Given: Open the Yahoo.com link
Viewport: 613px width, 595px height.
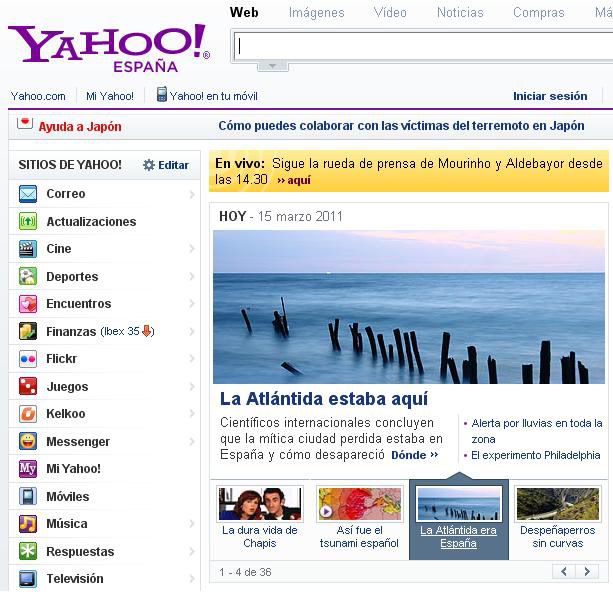Looking at the screenshot, I should pyautogui.click(x=38, y=96).
